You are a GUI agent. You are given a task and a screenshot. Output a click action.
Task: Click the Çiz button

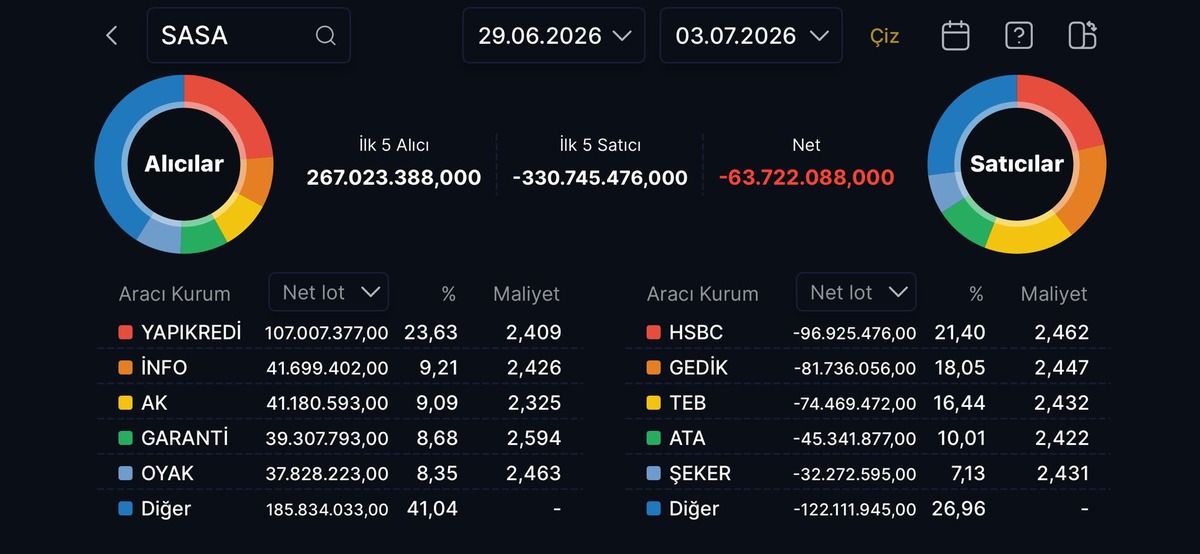pos(884,36)
